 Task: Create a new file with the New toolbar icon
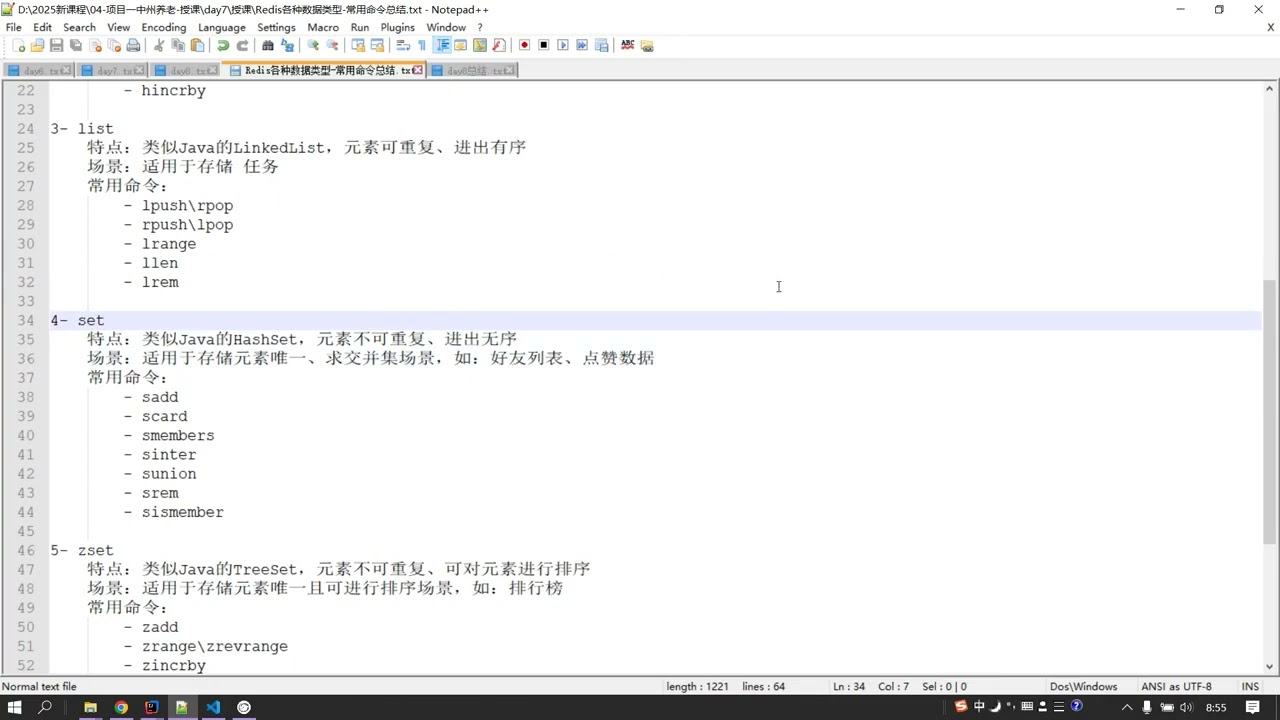tap(18, 45)
